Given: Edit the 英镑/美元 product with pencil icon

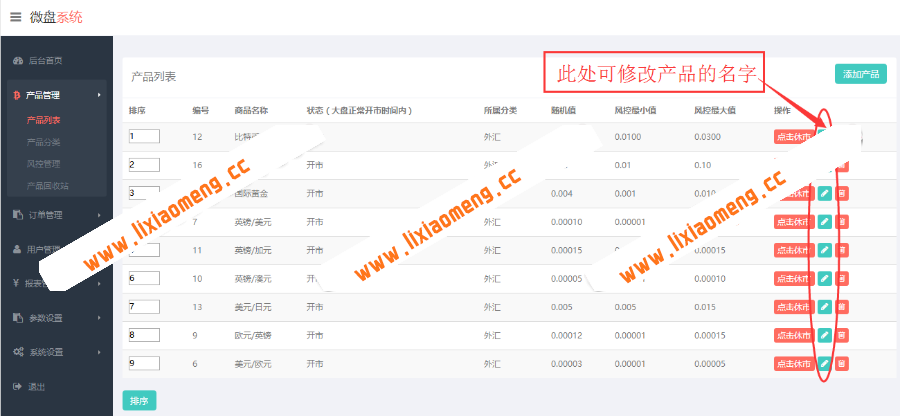Looking at the screenshot, I should [824, 221].
